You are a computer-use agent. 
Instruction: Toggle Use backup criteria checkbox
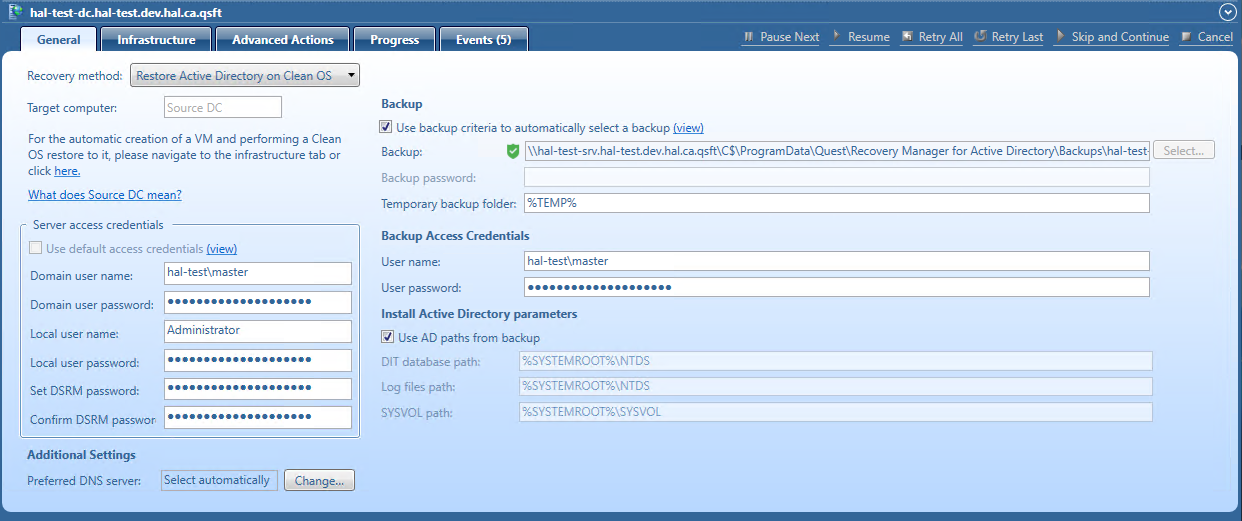click(387, 128)
